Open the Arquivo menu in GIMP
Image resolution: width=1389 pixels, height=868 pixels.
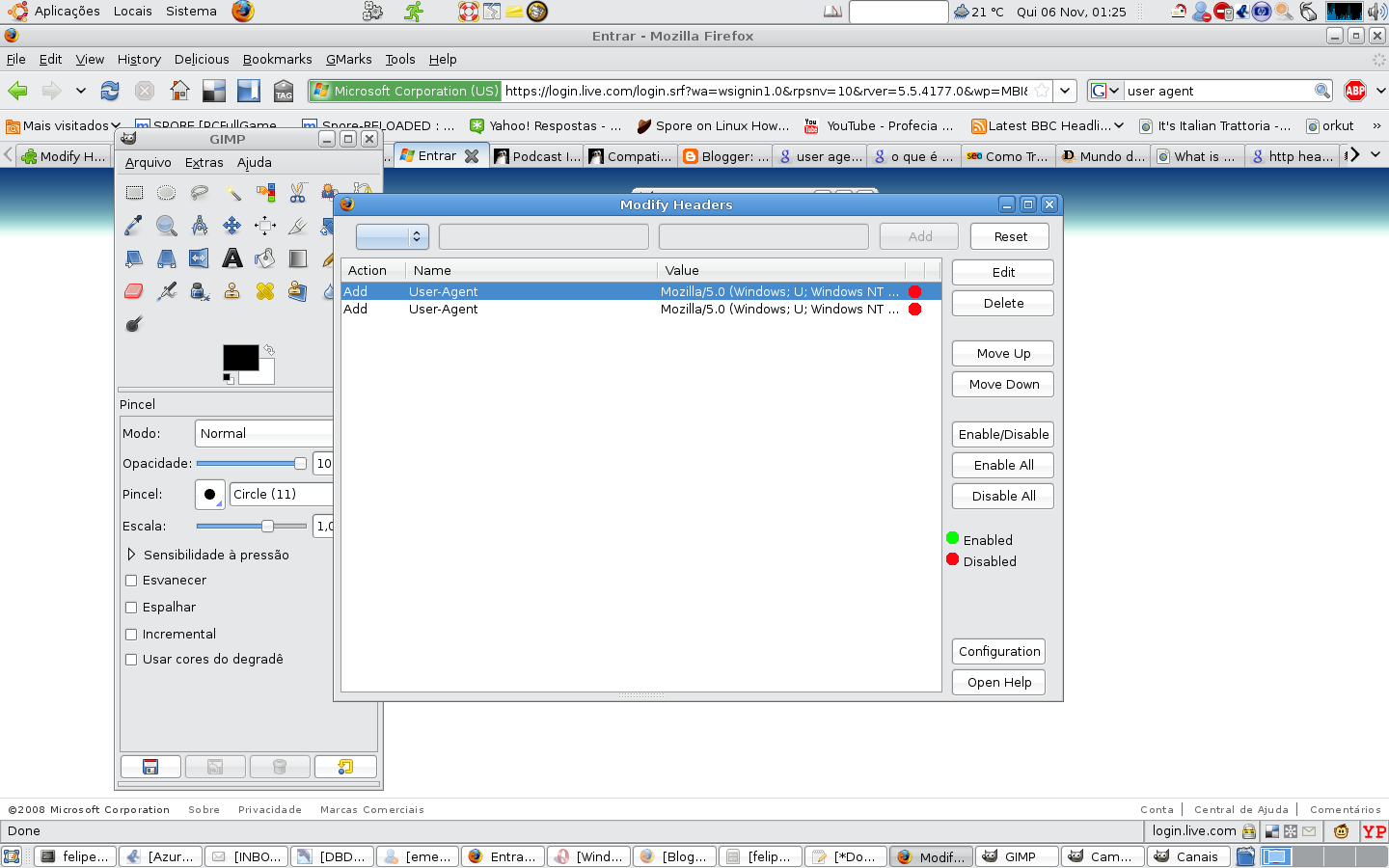click(x=148, y=163)
